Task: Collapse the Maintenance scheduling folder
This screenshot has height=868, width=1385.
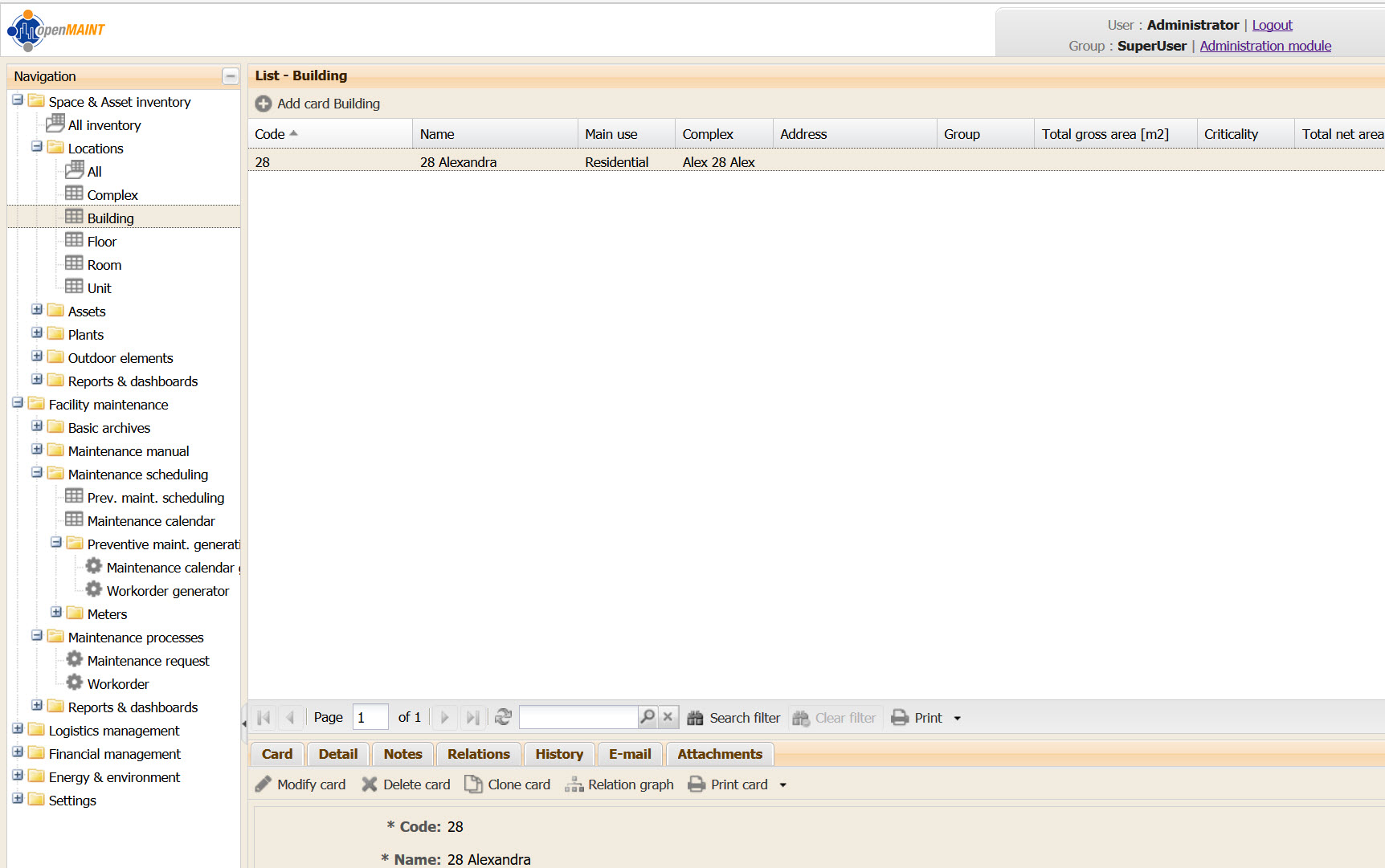Action: click(37, 473)
